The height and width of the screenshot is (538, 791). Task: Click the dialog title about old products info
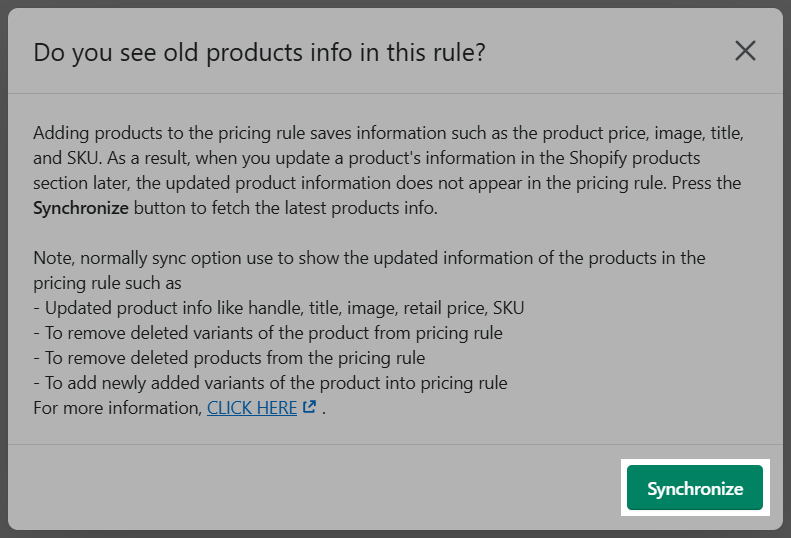tap(259, 52)
